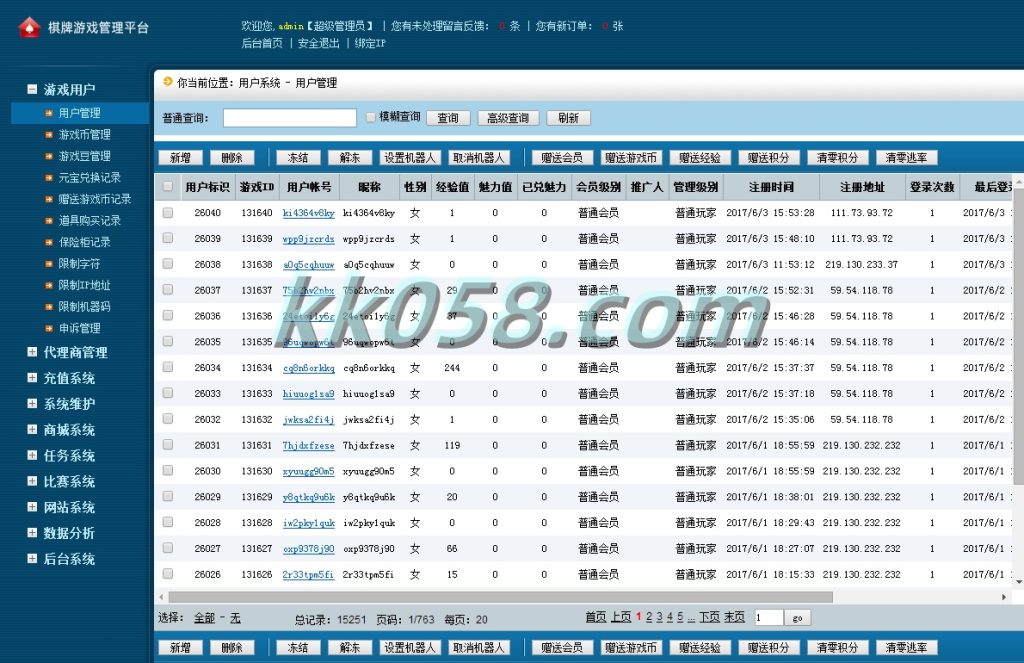Click the orange arrow location icon
This screenshot has height=663, width=1024.
tap(168, 82)
